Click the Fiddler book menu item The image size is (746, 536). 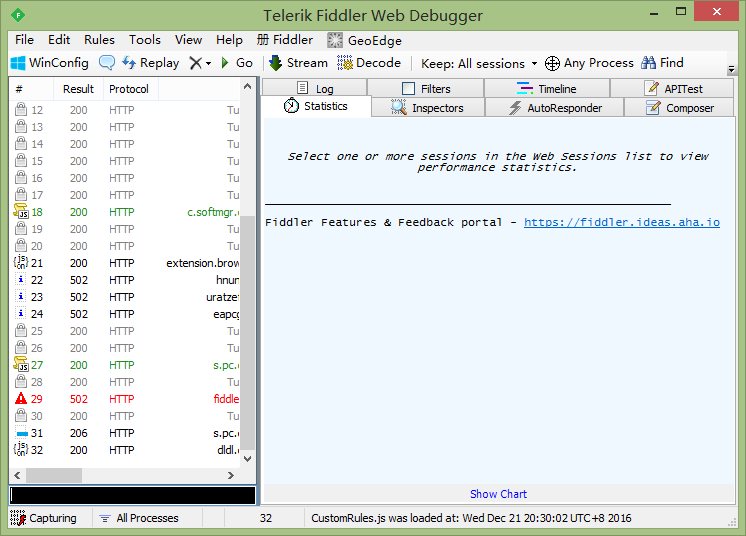click(x=285, y=40)
